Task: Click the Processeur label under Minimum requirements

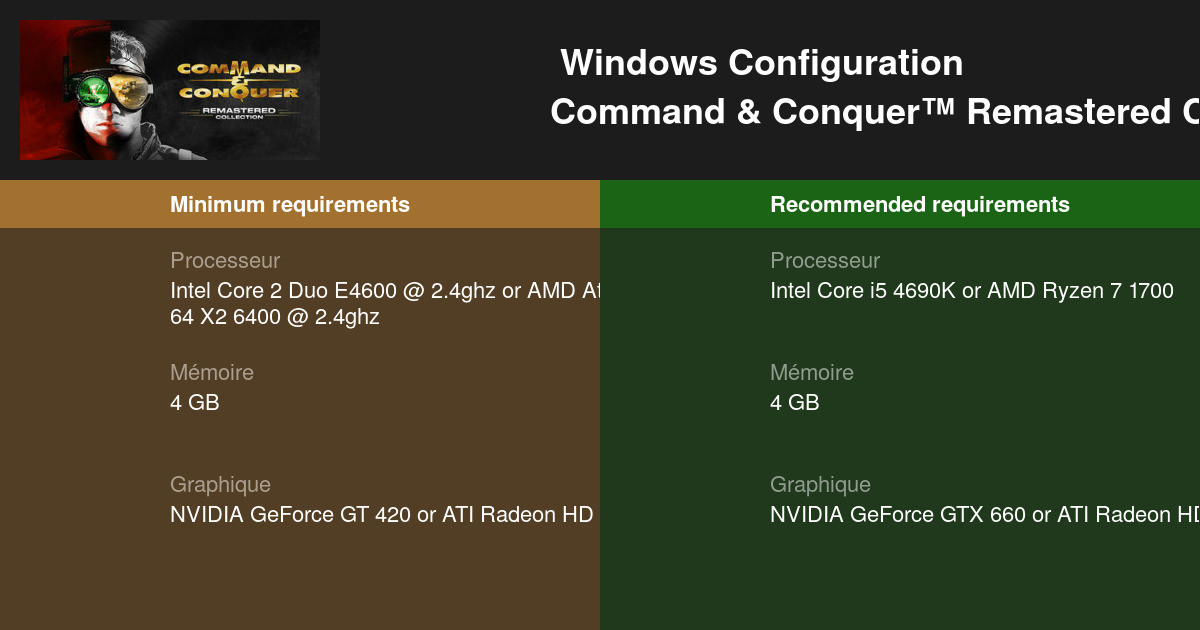Action: tap(225, 261)
